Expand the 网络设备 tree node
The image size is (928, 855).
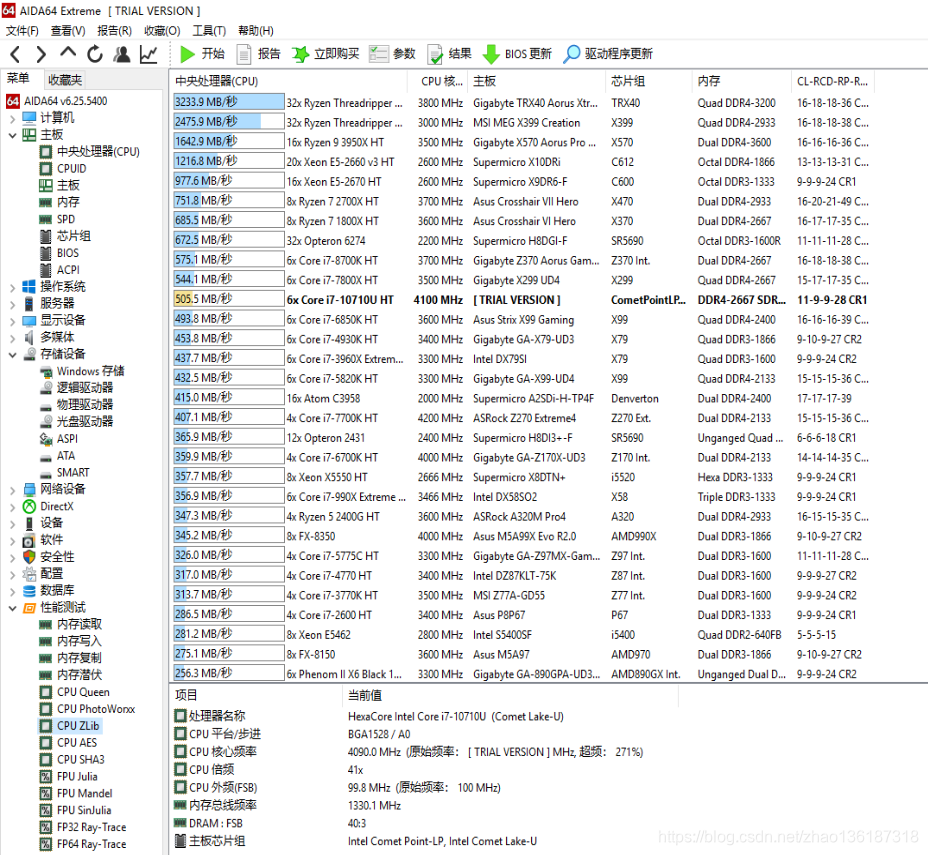click(12, 489)
